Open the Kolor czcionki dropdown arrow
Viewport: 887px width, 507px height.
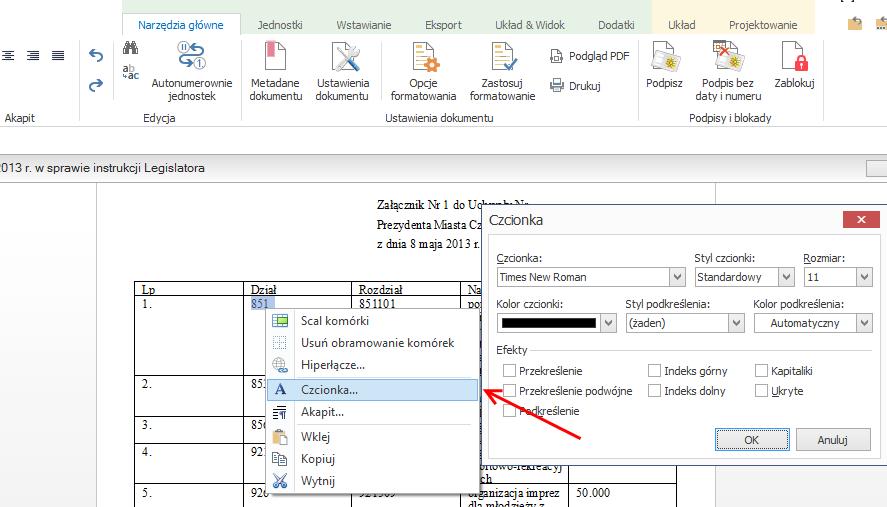pos(608,323)
